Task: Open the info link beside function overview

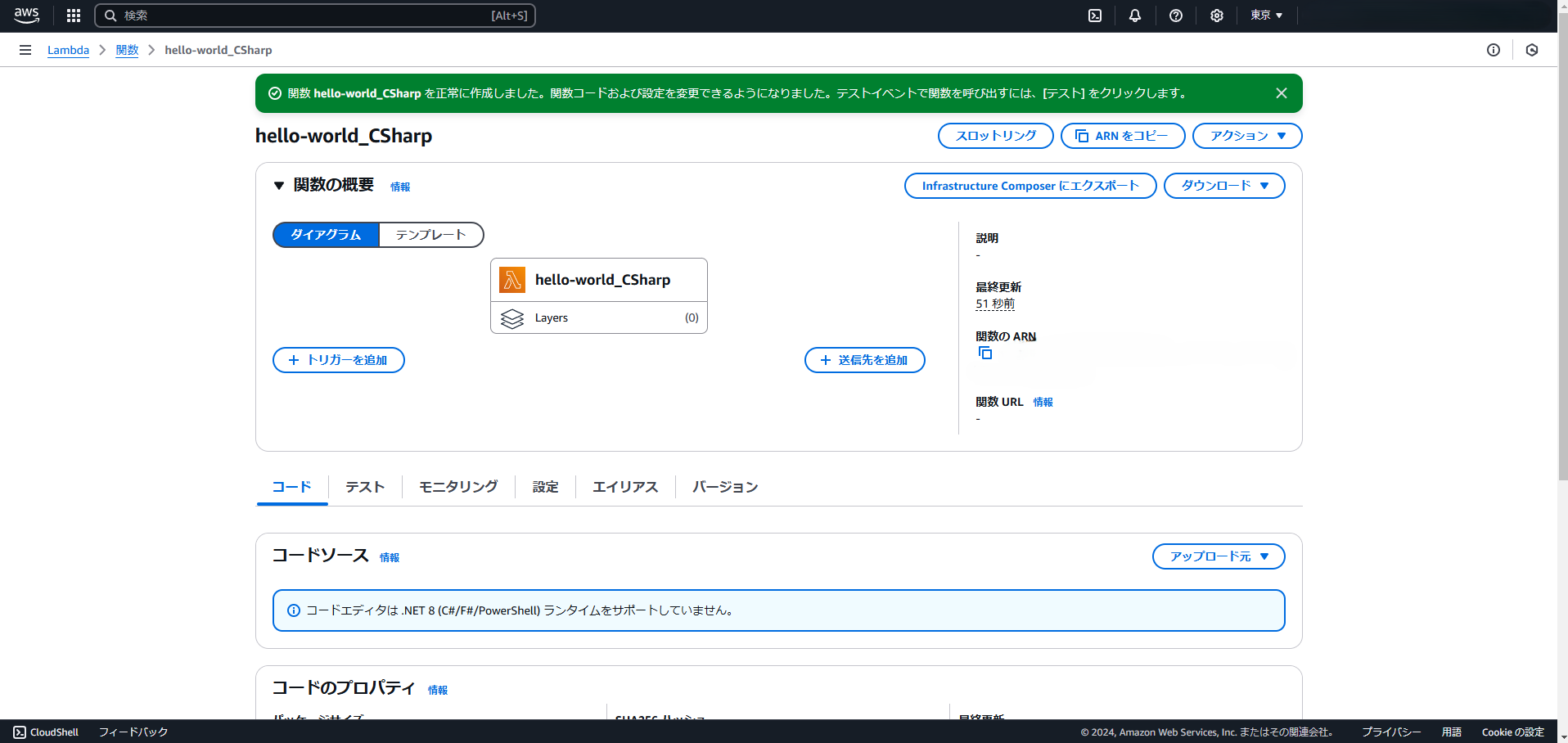Action: (x=400, y=187)
